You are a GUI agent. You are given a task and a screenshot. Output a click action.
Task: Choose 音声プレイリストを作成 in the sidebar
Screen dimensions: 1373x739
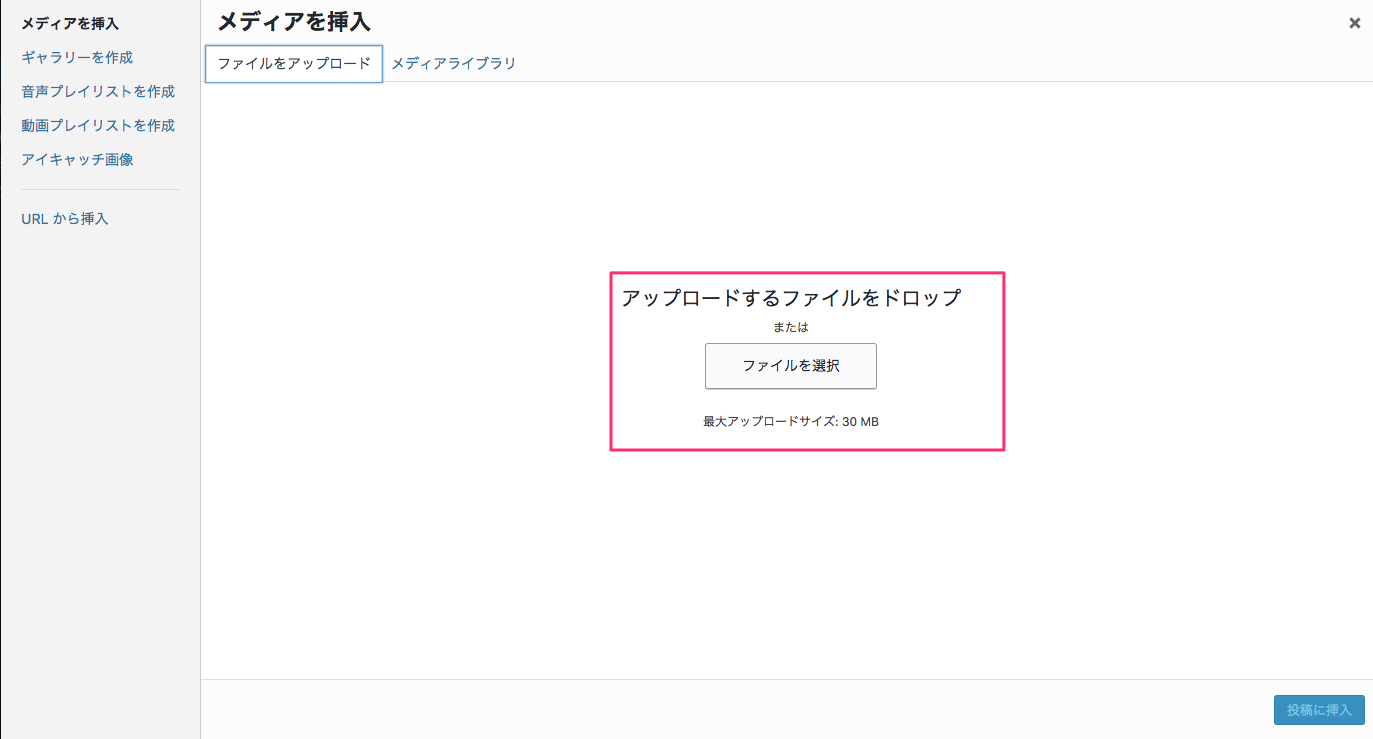(98, 91)
